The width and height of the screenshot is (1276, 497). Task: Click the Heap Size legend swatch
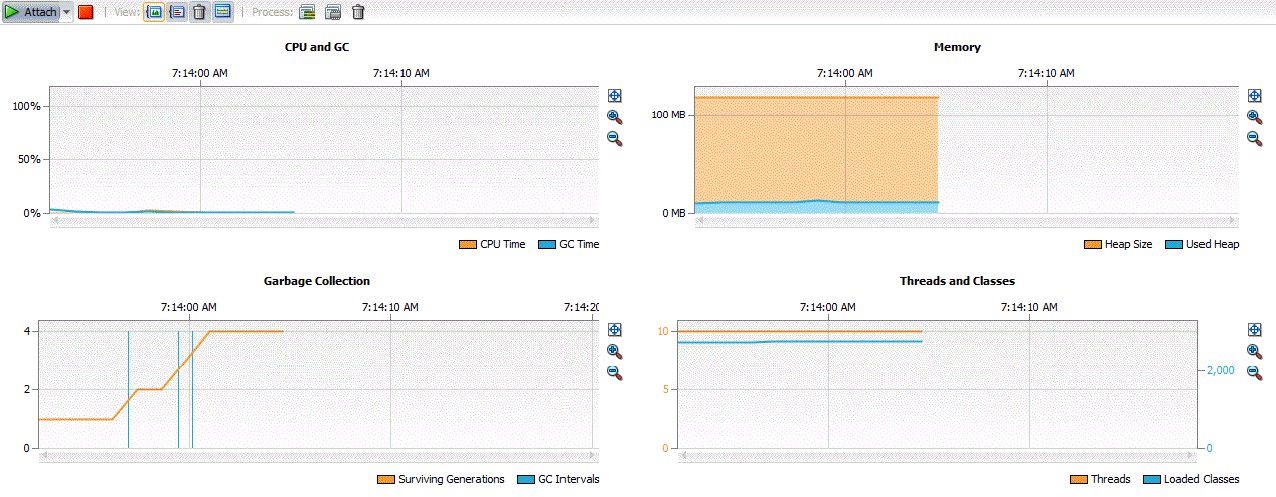1092,244
